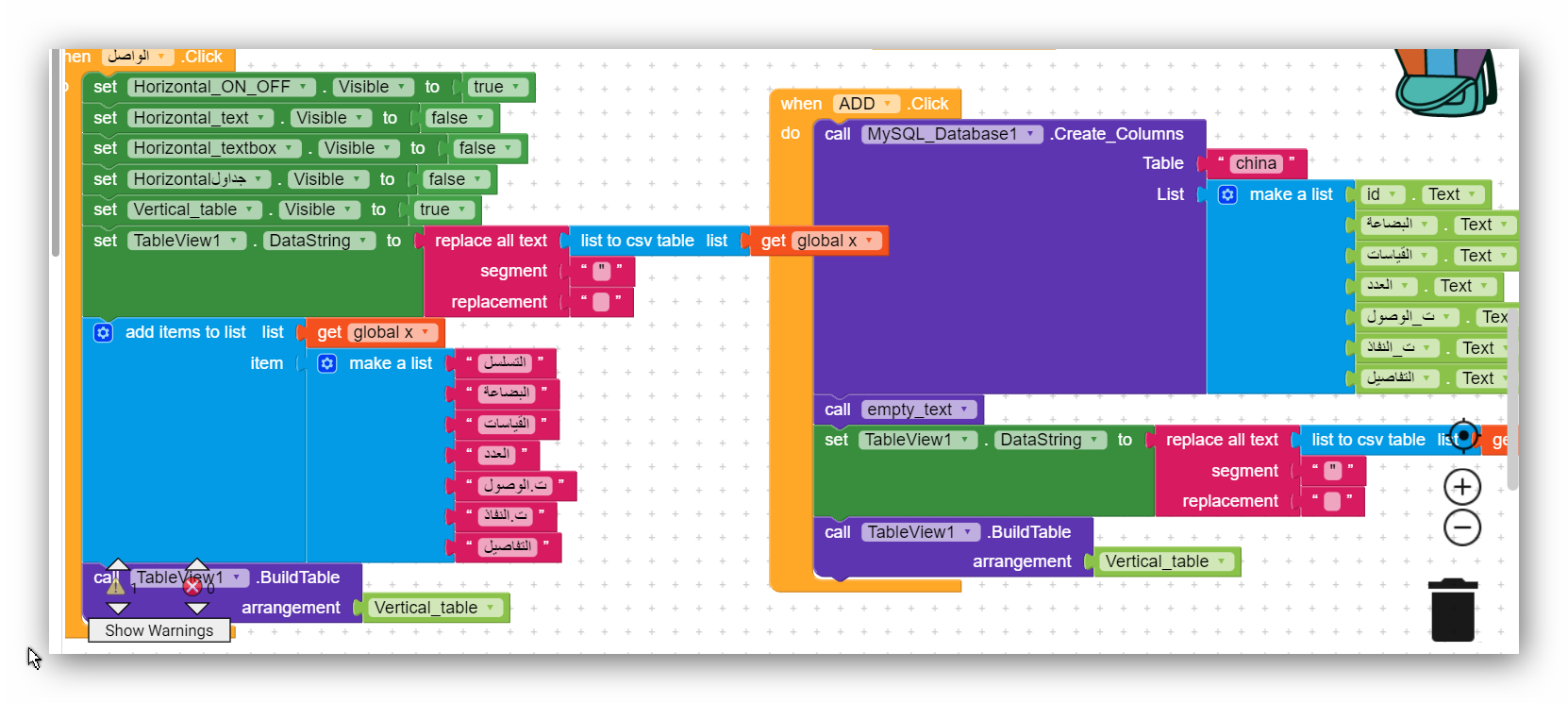Click the yellow warning triangle icon

(x=115, y=586)
